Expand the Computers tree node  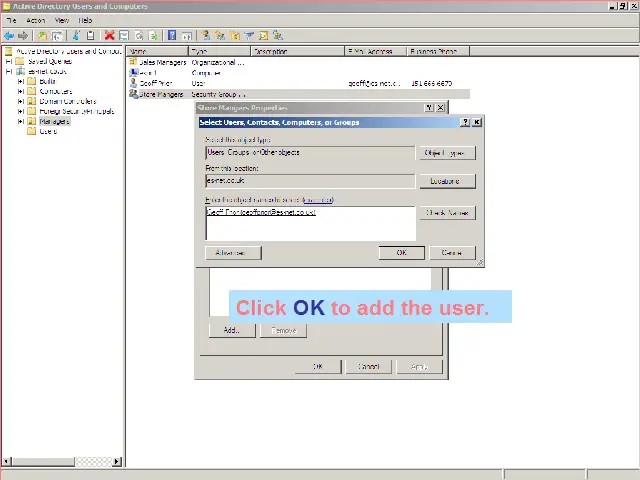(x=20, y=91)
